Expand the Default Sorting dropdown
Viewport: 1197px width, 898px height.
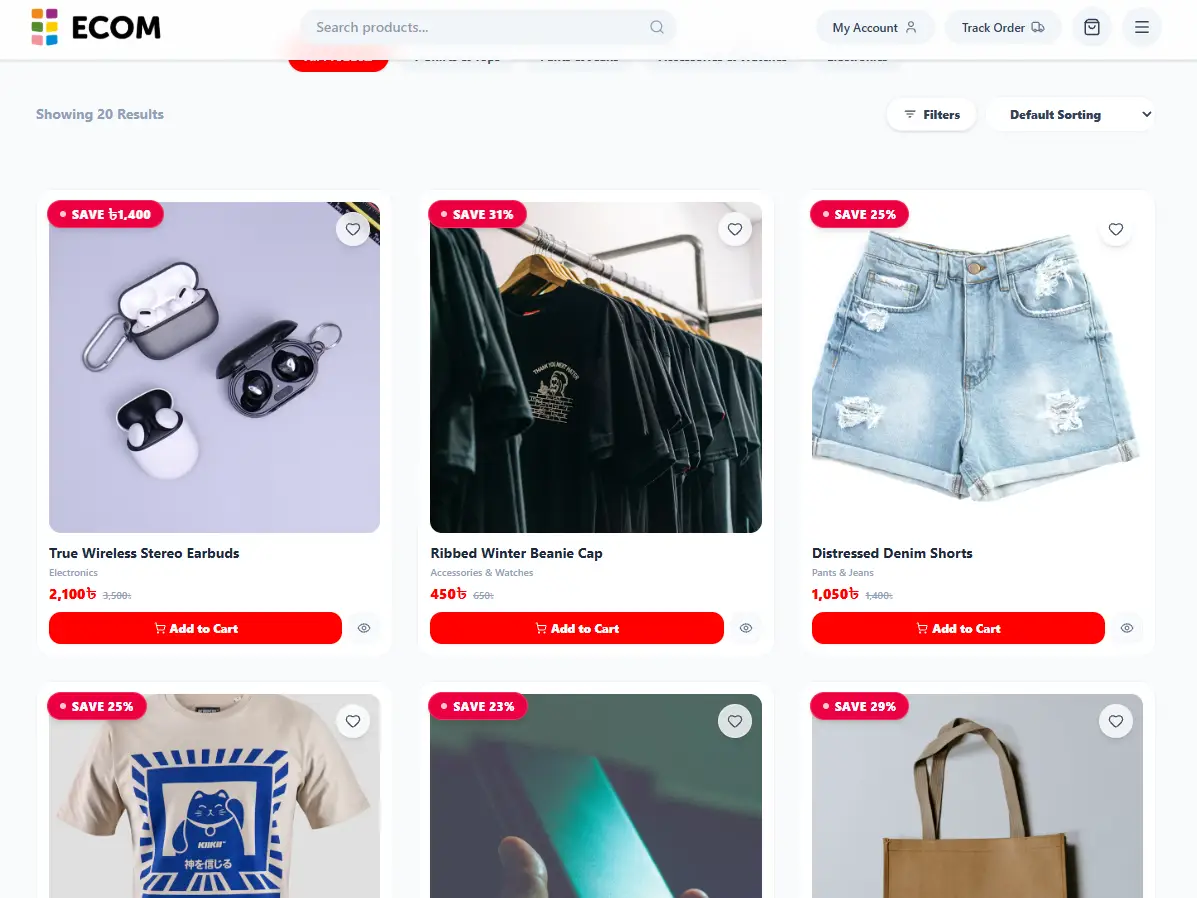coord(1070,115)
